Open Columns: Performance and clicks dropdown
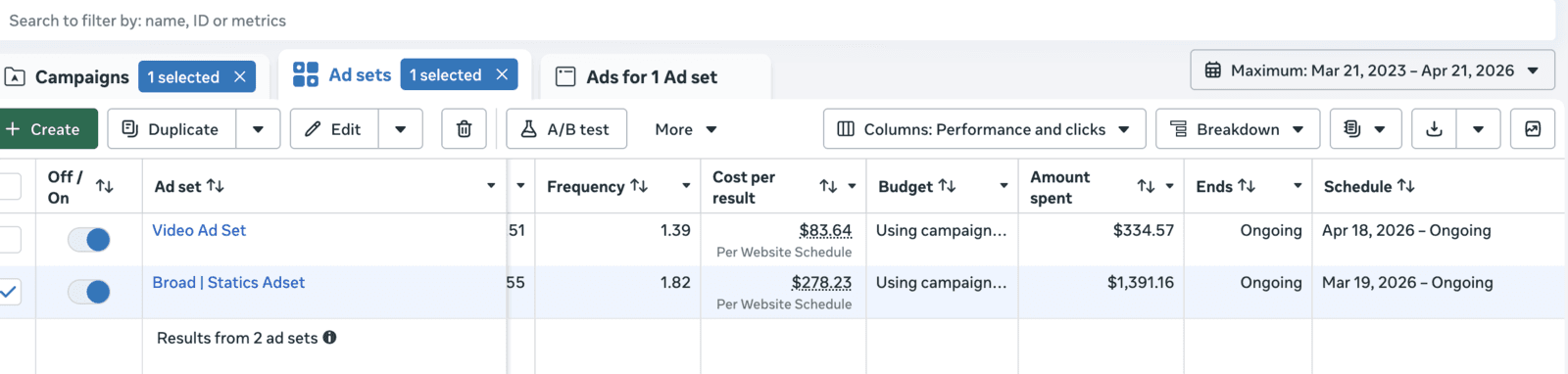Viewport: 1568px width, 374px height. (985, 129)
